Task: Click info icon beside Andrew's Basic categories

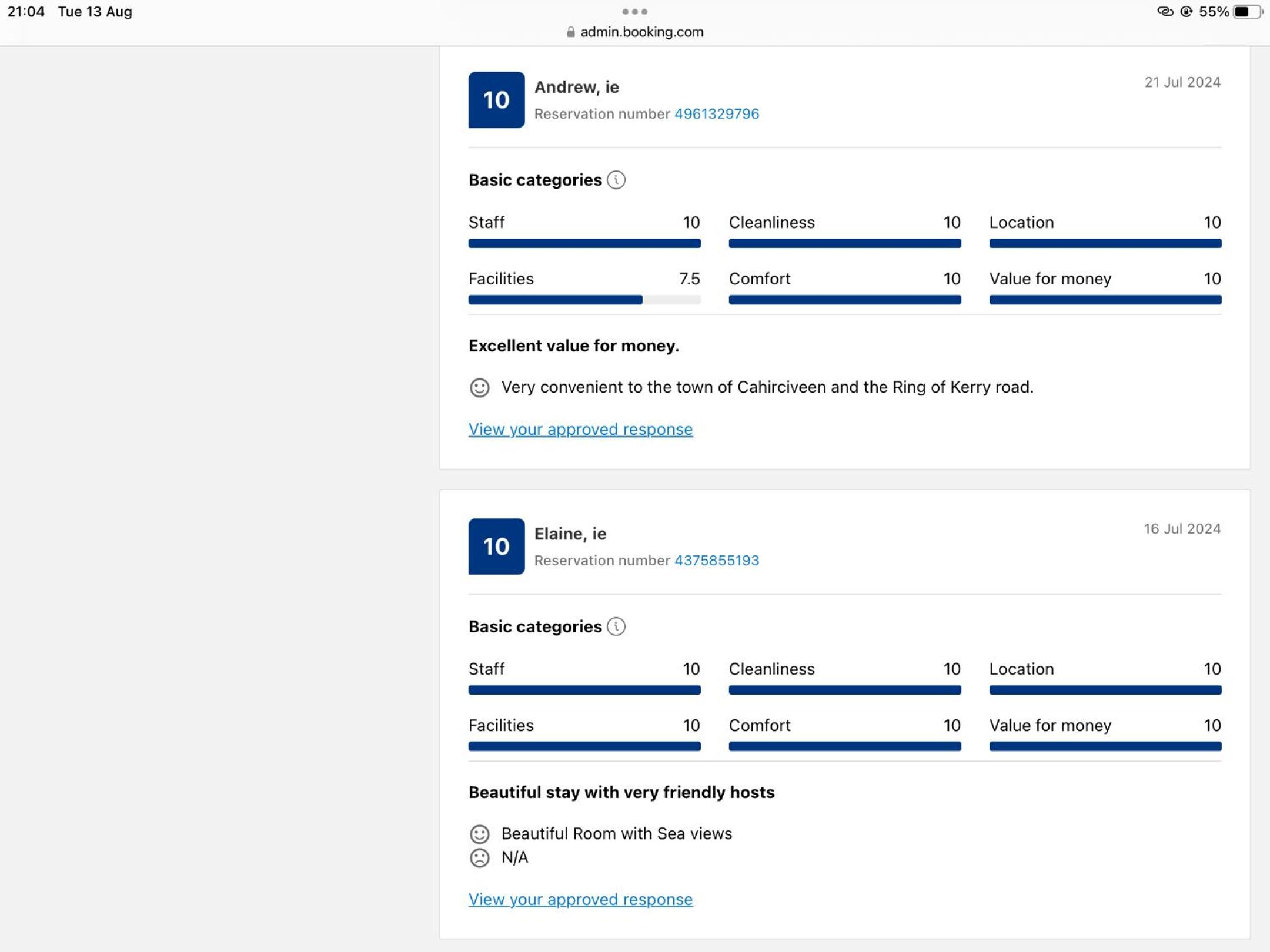Action: (x=616, y=180)
